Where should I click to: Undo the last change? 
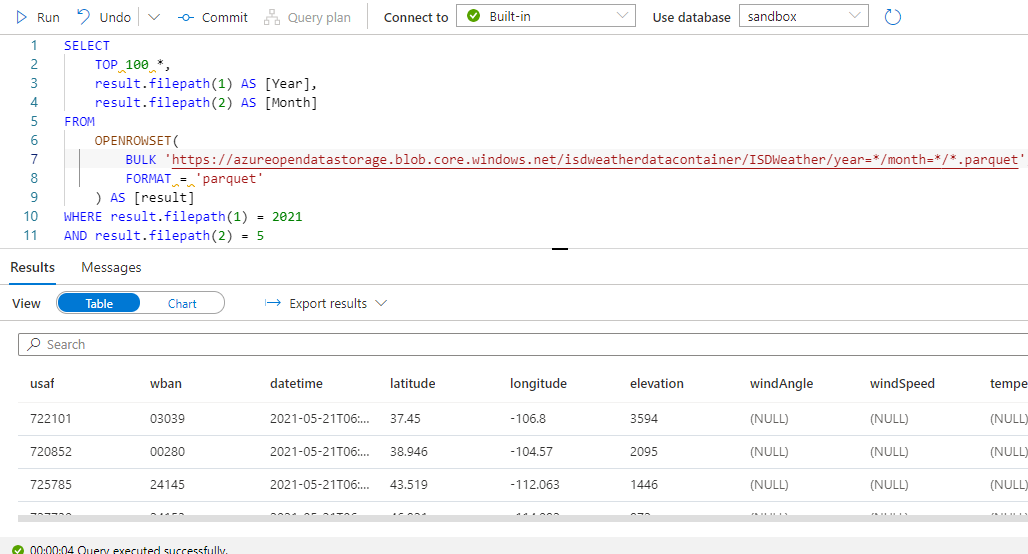tap(104, 17)
